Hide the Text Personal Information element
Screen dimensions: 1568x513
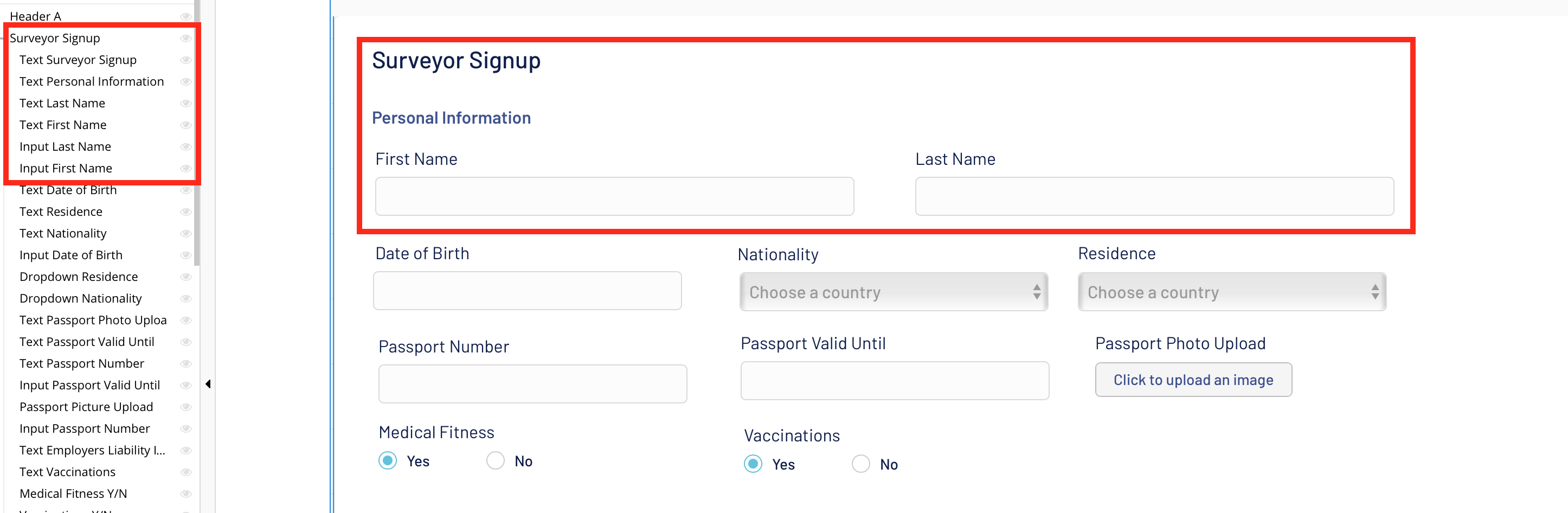tap(185, 81)
